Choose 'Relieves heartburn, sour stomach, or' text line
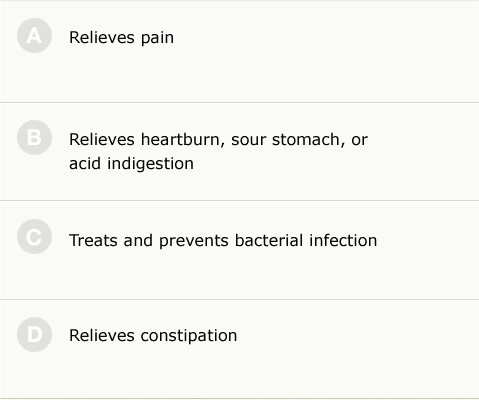479x400 pixels. pyautogui.click(x=218, y=140)
